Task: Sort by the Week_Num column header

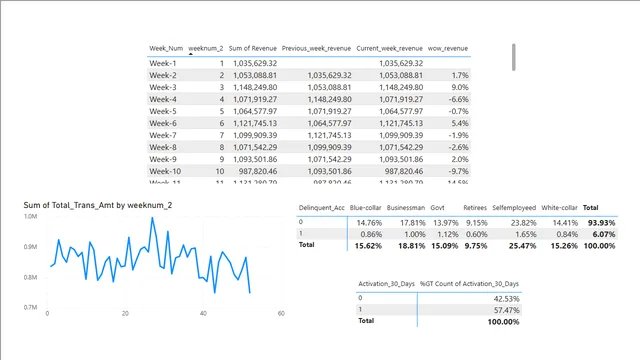Action: point(166,48)
